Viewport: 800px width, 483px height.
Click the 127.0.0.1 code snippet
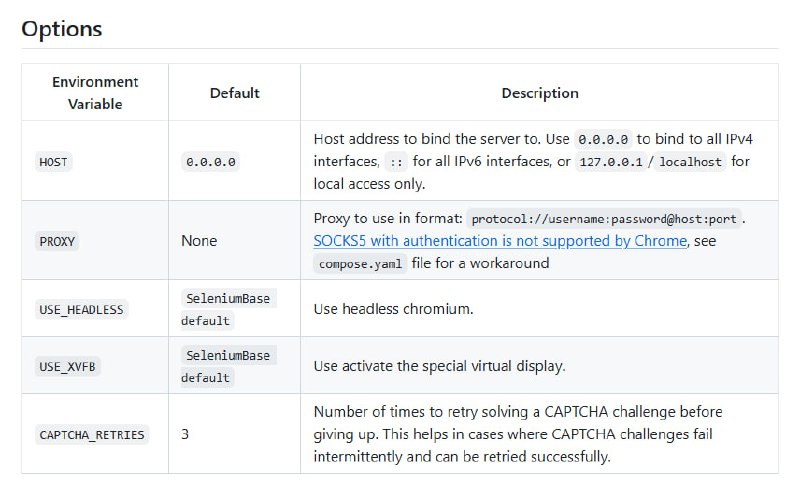click(613, 162)
